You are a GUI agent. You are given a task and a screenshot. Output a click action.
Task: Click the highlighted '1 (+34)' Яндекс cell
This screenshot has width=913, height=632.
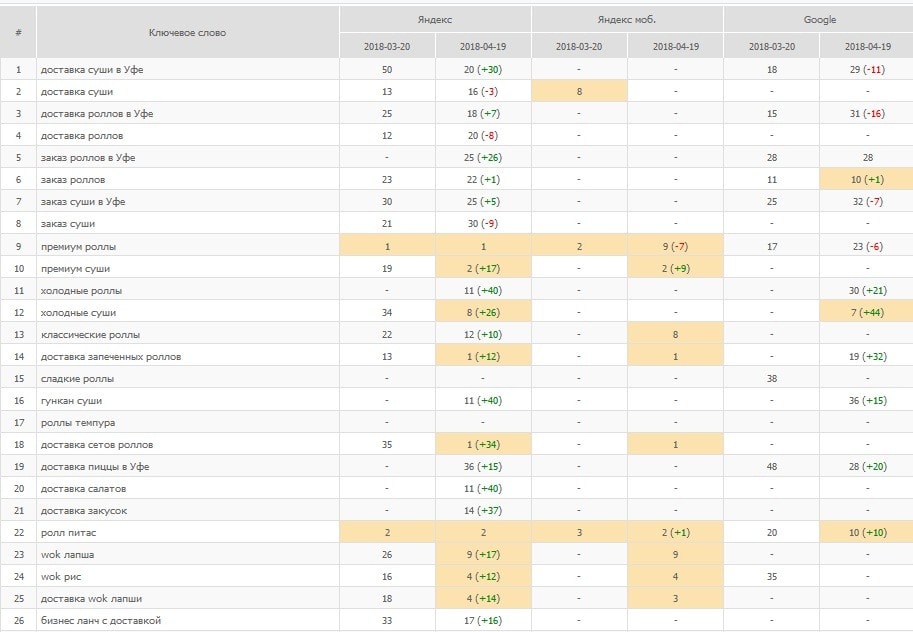(x=483, y=444)
